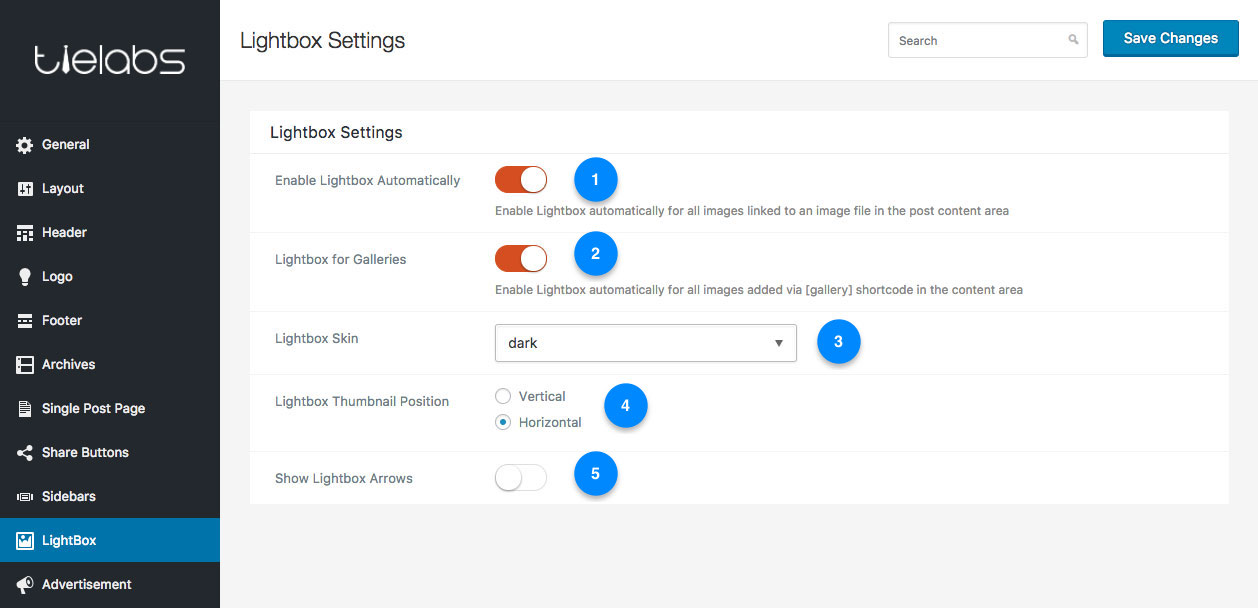Click the Archives icon

tap(25, 365)
